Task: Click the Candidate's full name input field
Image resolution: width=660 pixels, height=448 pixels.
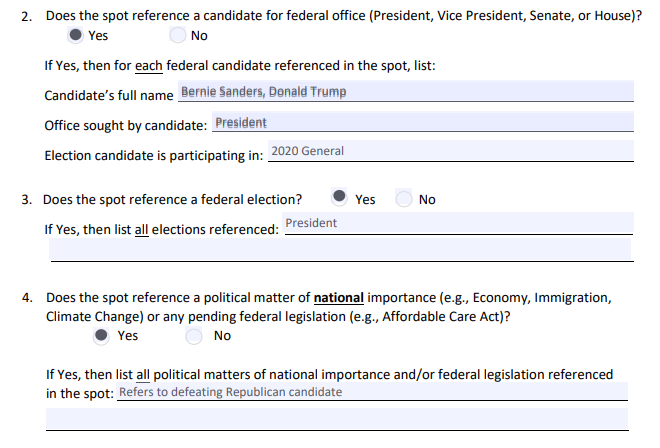Action: [405, 92]
